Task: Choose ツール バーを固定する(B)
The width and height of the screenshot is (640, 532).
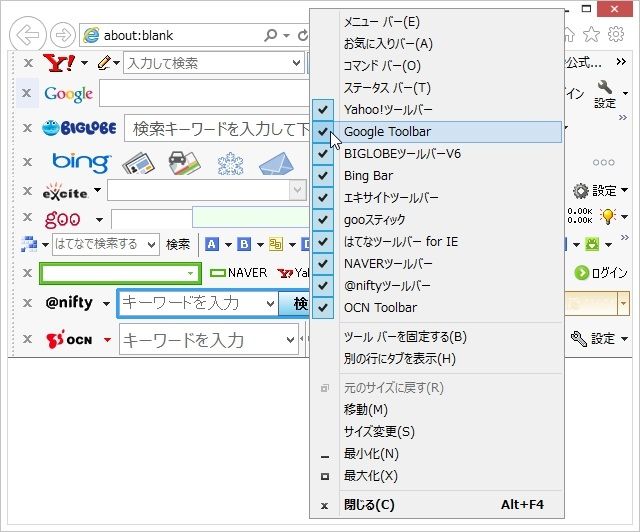Action: pos(437,337)
